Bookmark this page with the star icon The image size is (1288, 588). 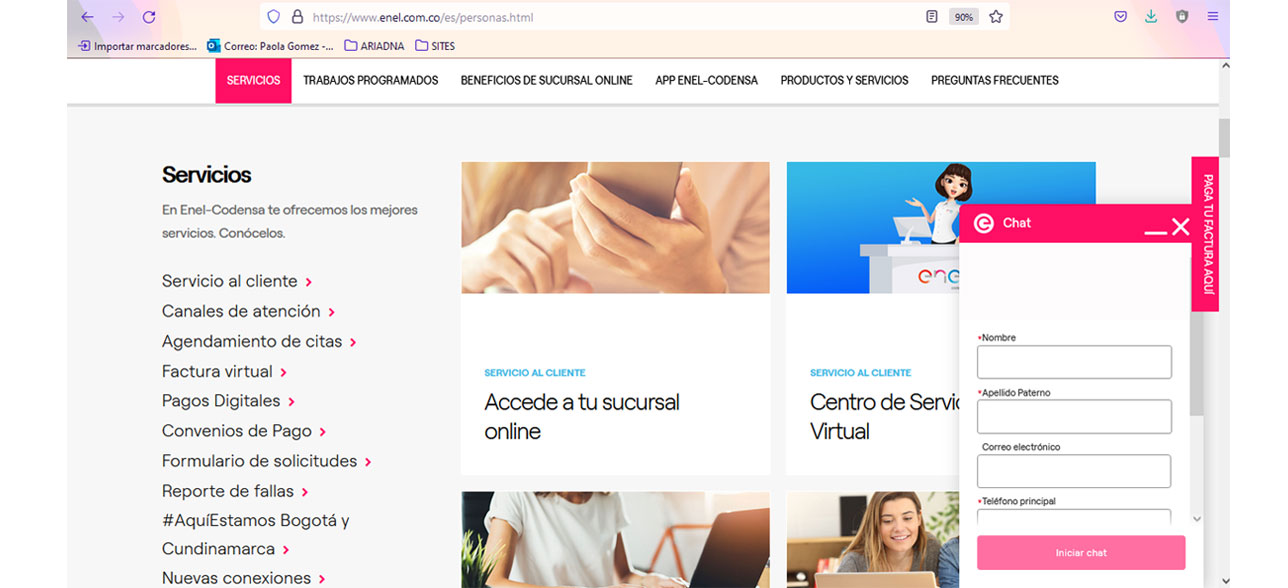point(996,17)
